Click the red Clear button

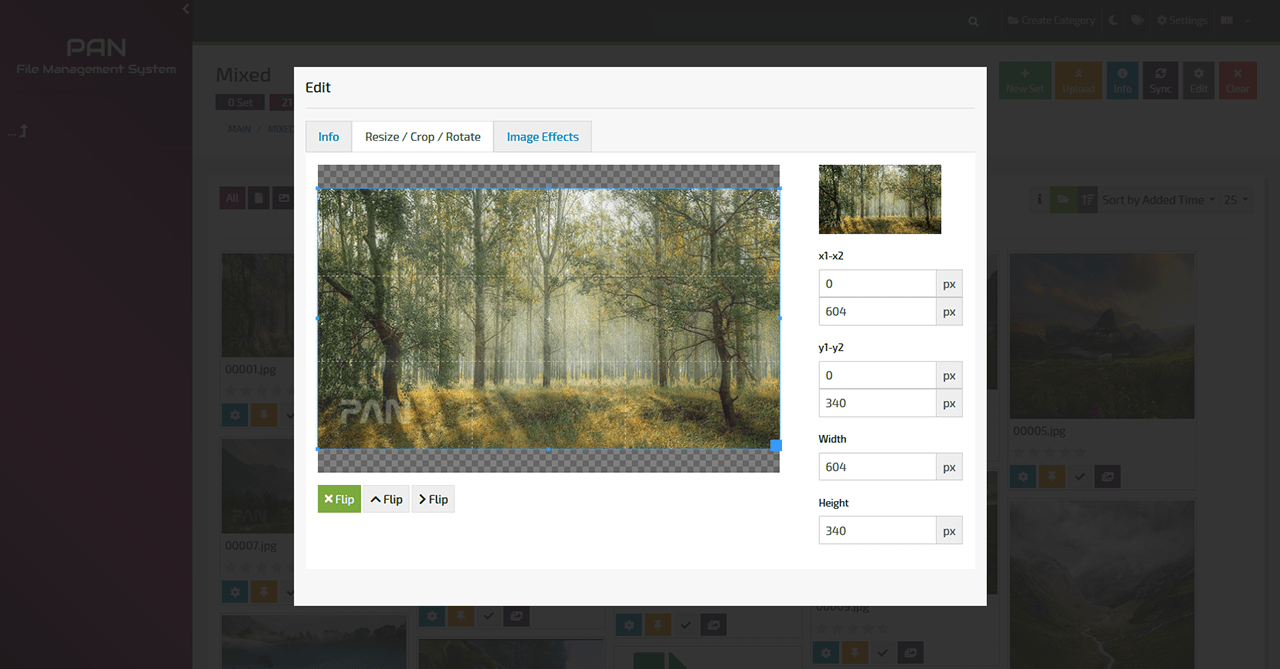coord(1238,80)
